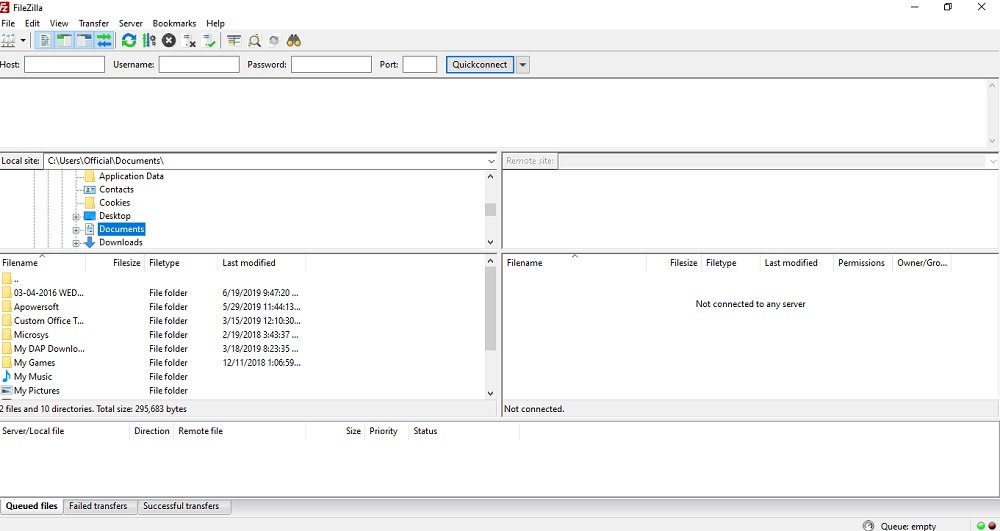Sort local files by Filesize column

point(115,263)
